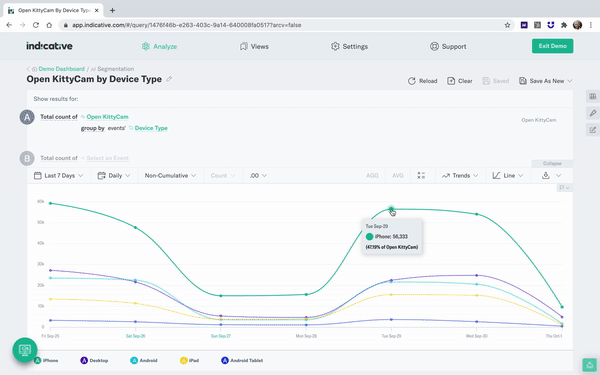
Task: Toggle the Desktop series in legend
Action: [94, 360]
